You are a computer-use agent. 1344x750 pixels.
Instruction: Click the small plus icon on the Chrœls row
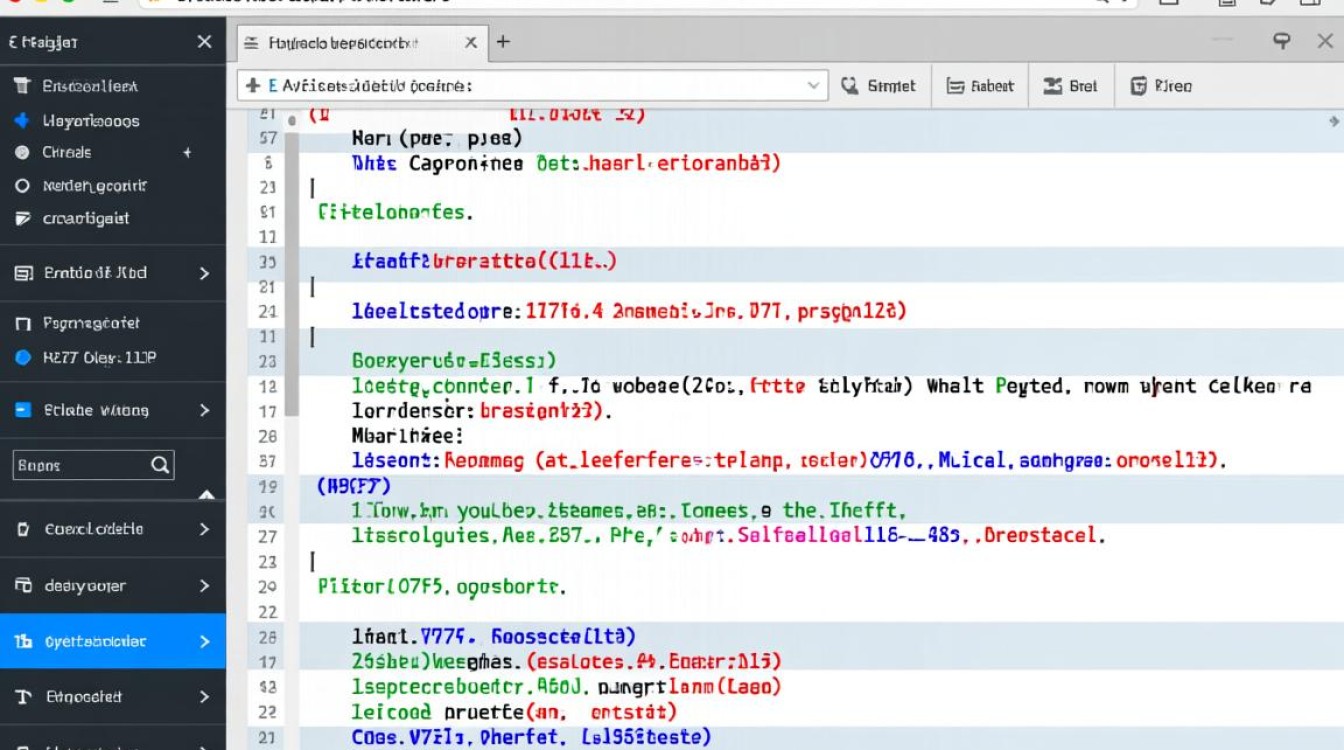186,153
